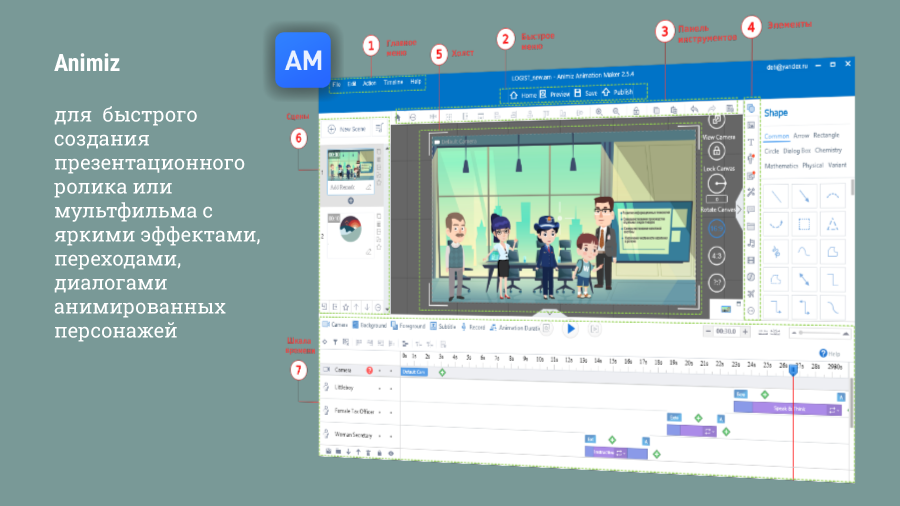Select the Littleboy track row
The width and height of the screenshot is (900, 506).
[360, 388]
